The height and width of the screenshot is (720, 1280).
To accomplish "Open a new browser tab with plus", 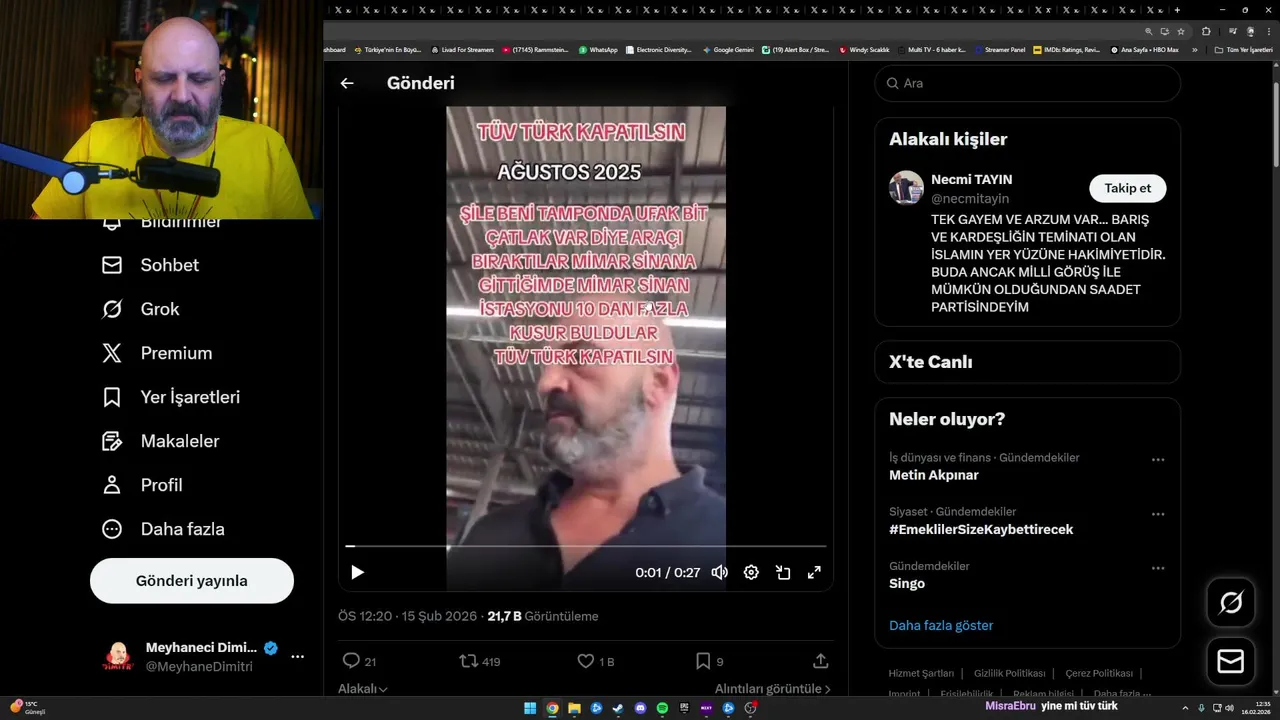I will [x=1177, y=9].
